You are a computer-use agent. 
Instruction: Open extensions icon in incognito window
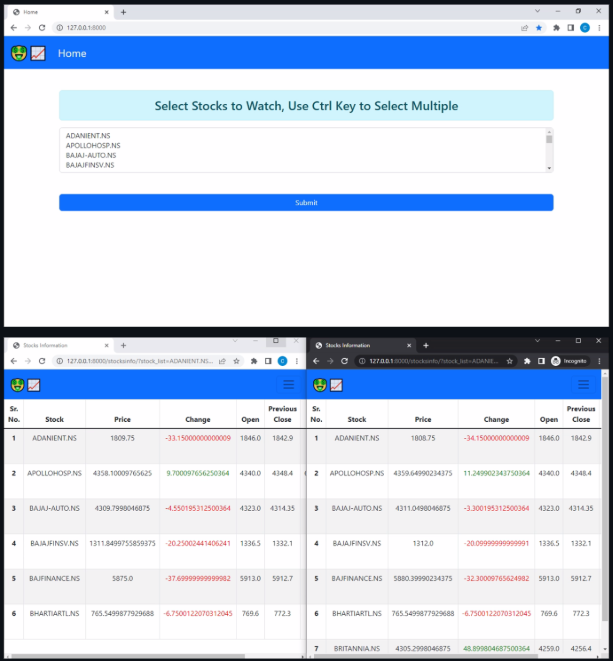click(527, 361)
